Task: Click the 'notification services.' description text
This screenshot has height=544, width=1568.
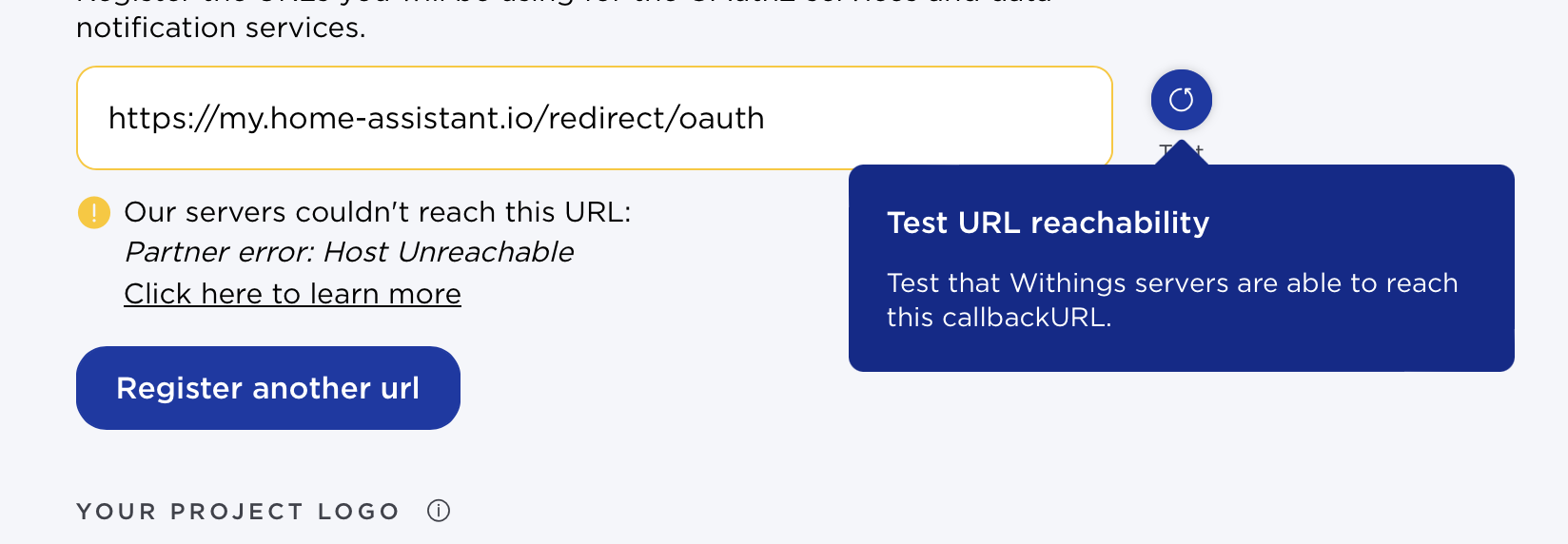Action: click(221, 28)
